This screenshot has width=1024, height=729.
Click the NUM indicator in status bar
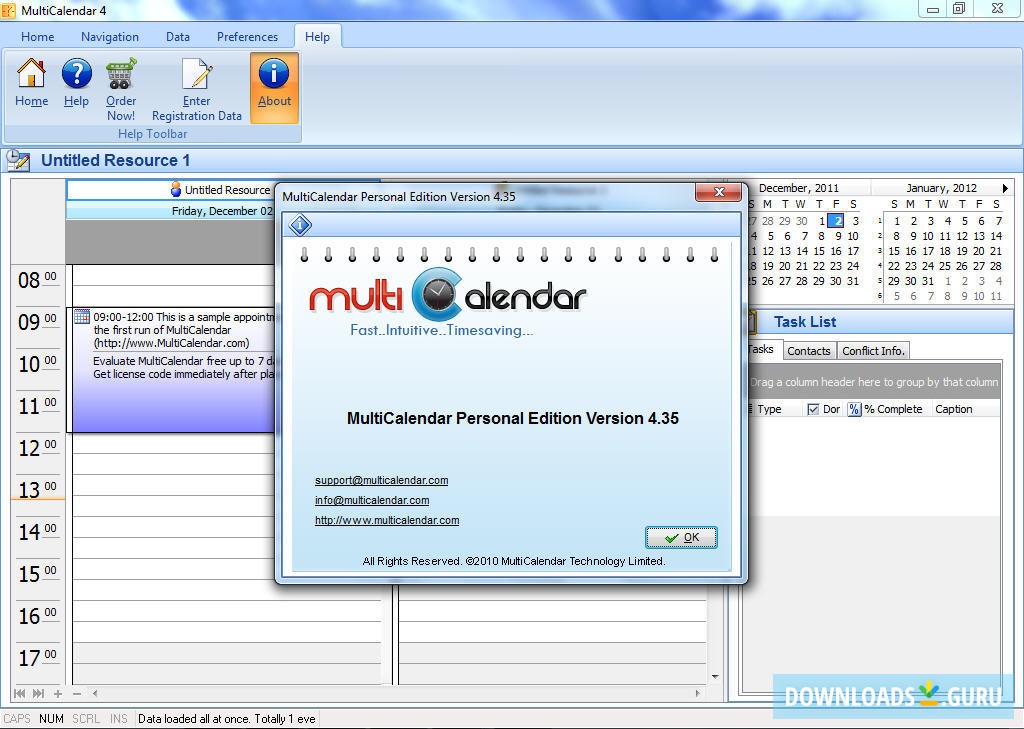tap(51, 719)
